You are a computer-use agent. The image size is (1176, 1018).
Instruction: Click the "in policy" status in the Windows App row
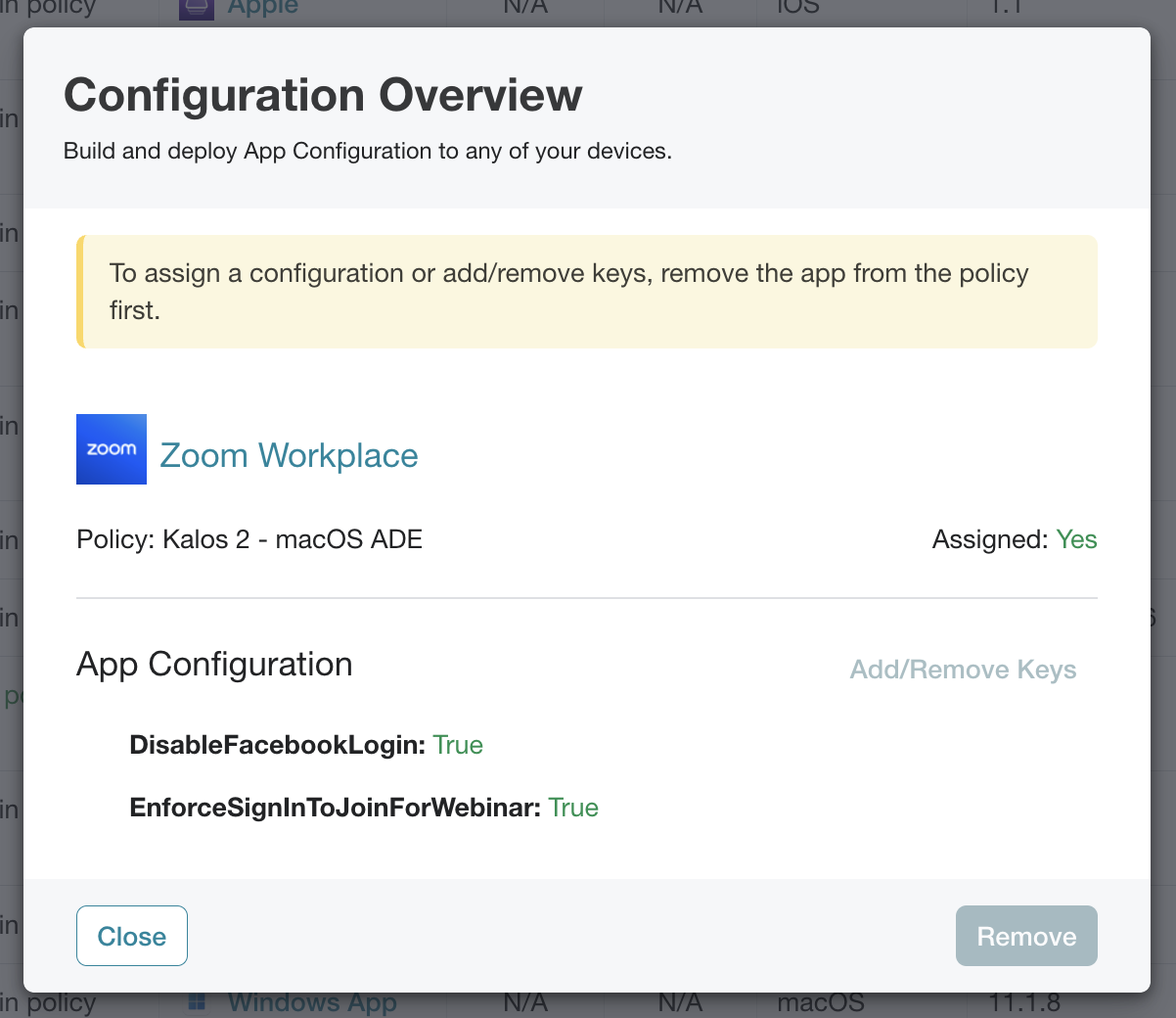(x=48, y=1002)
